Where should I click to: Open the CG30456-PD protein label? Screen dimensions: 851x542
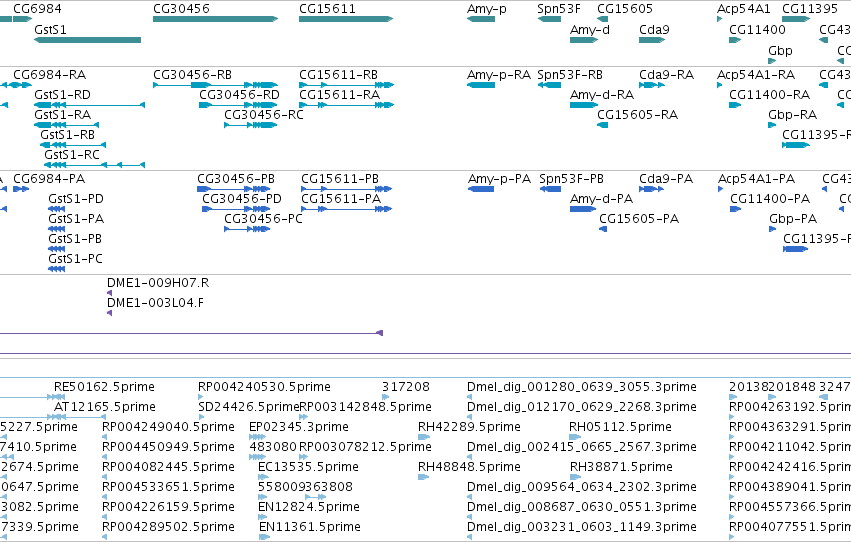coord(242,199)
